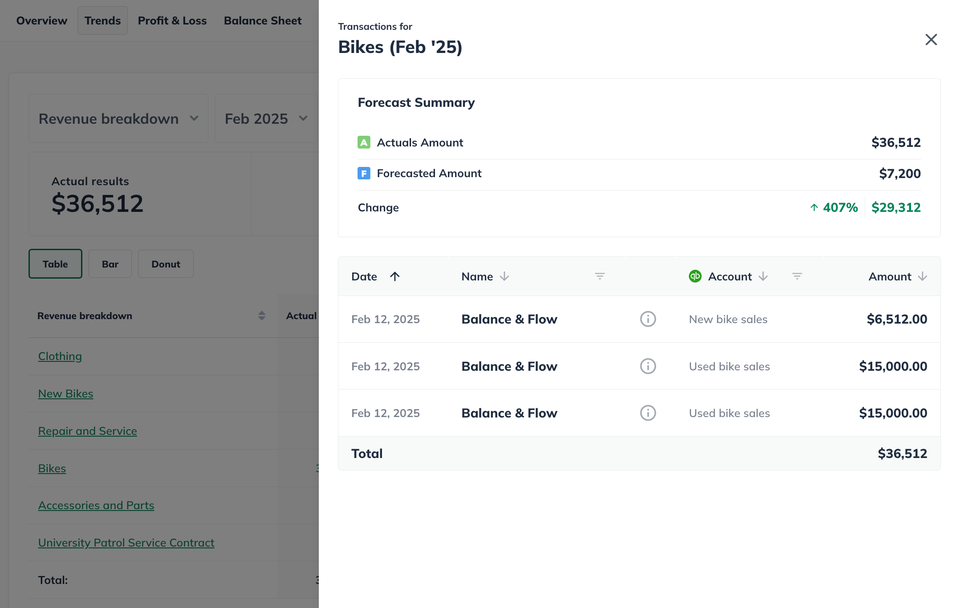This screenshot has height=608, width=960.
Task: Click the Forecast Summary heading
Action: point(416,102)
